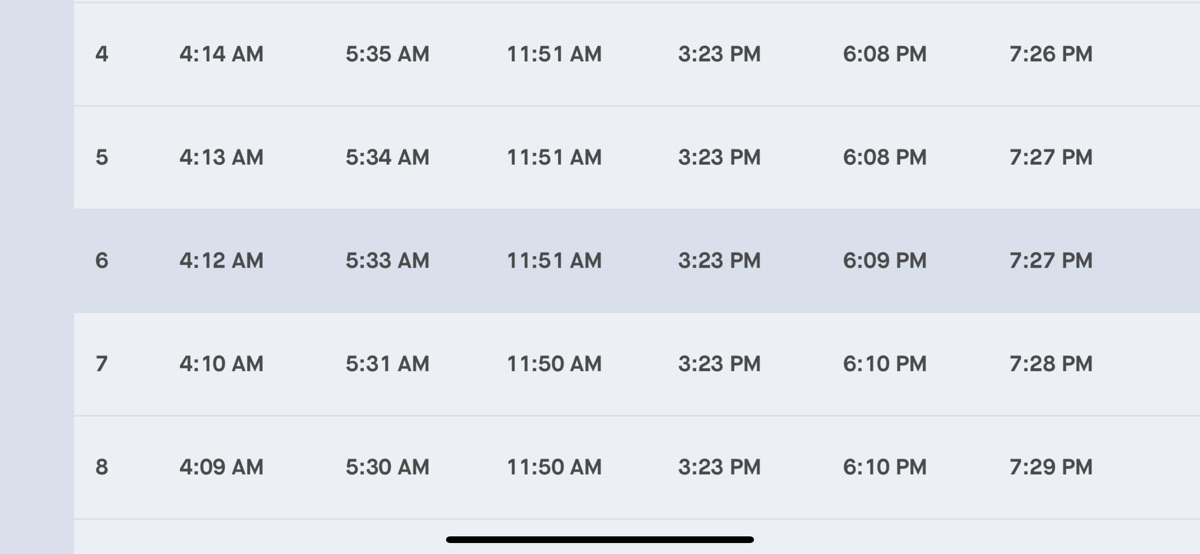Tap 11:51 AM in row 6
The width and height of the screenshot is (1200, 554).
point(554,261)
